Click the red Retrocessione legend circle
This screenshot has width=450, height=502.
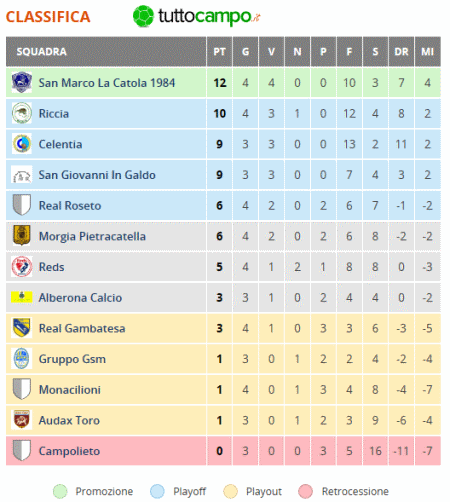(x=306, y=491)
